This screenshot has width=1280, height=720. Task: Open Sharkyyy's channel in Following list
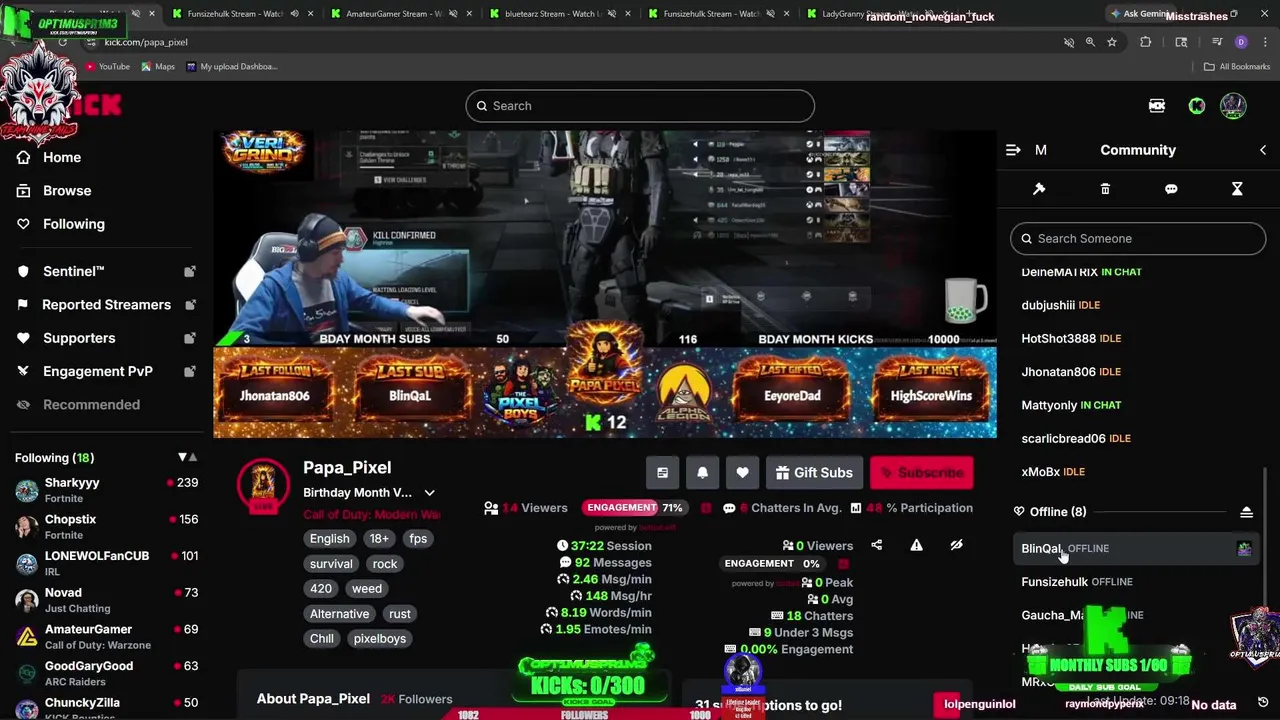click(x=106, y=490)
